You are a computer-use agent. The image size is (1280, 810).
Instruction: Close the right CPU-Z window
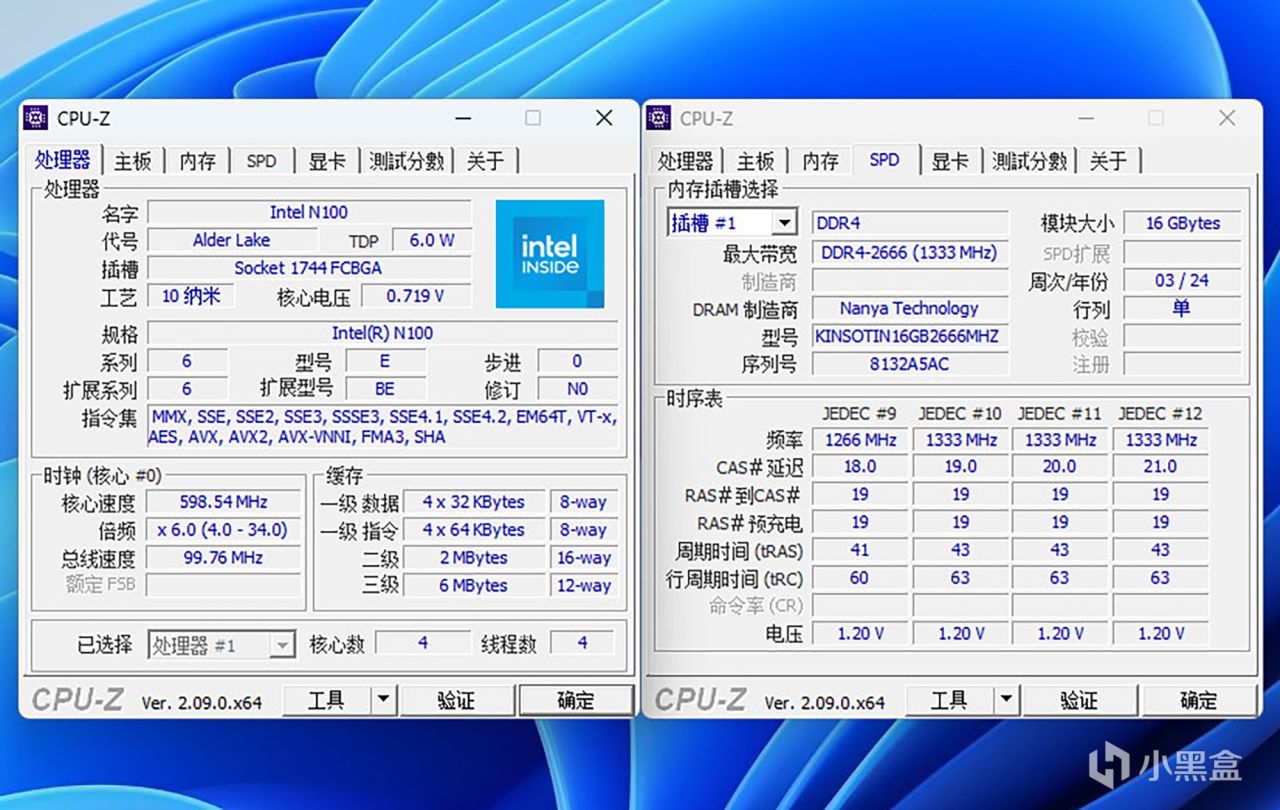point(1227,118)
